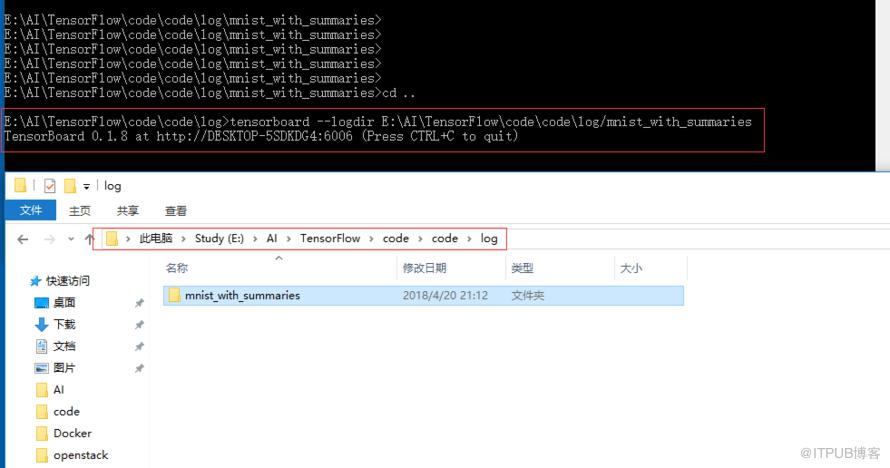Expand chevron after AI in path
The image size is (890, 468).
point(288,238)
